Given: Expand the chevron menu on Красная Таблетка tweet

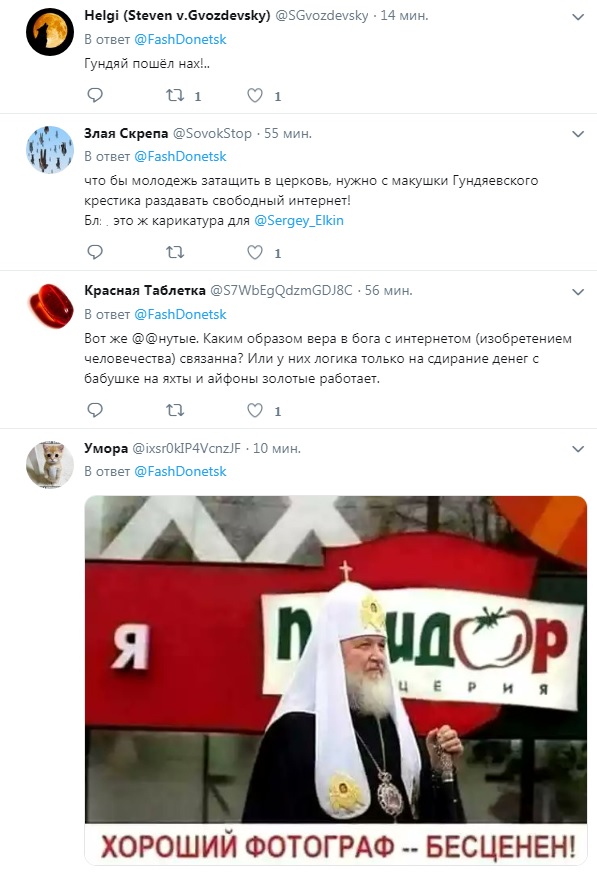Looking at the screenshot, I should 578,292.
